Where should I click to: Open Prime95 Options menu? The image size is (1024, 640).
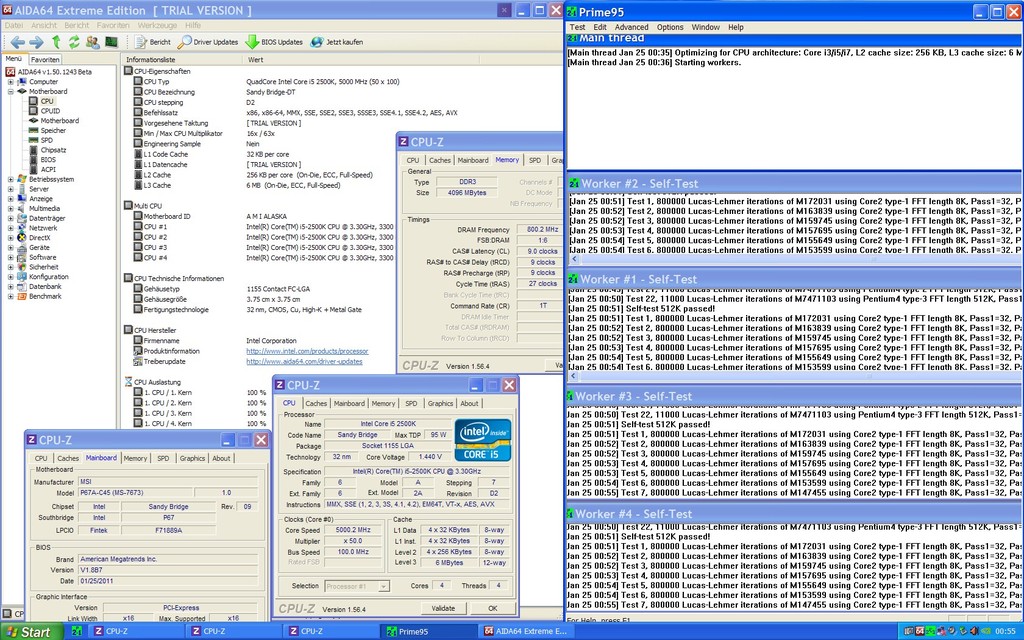[x=670, y=27]
